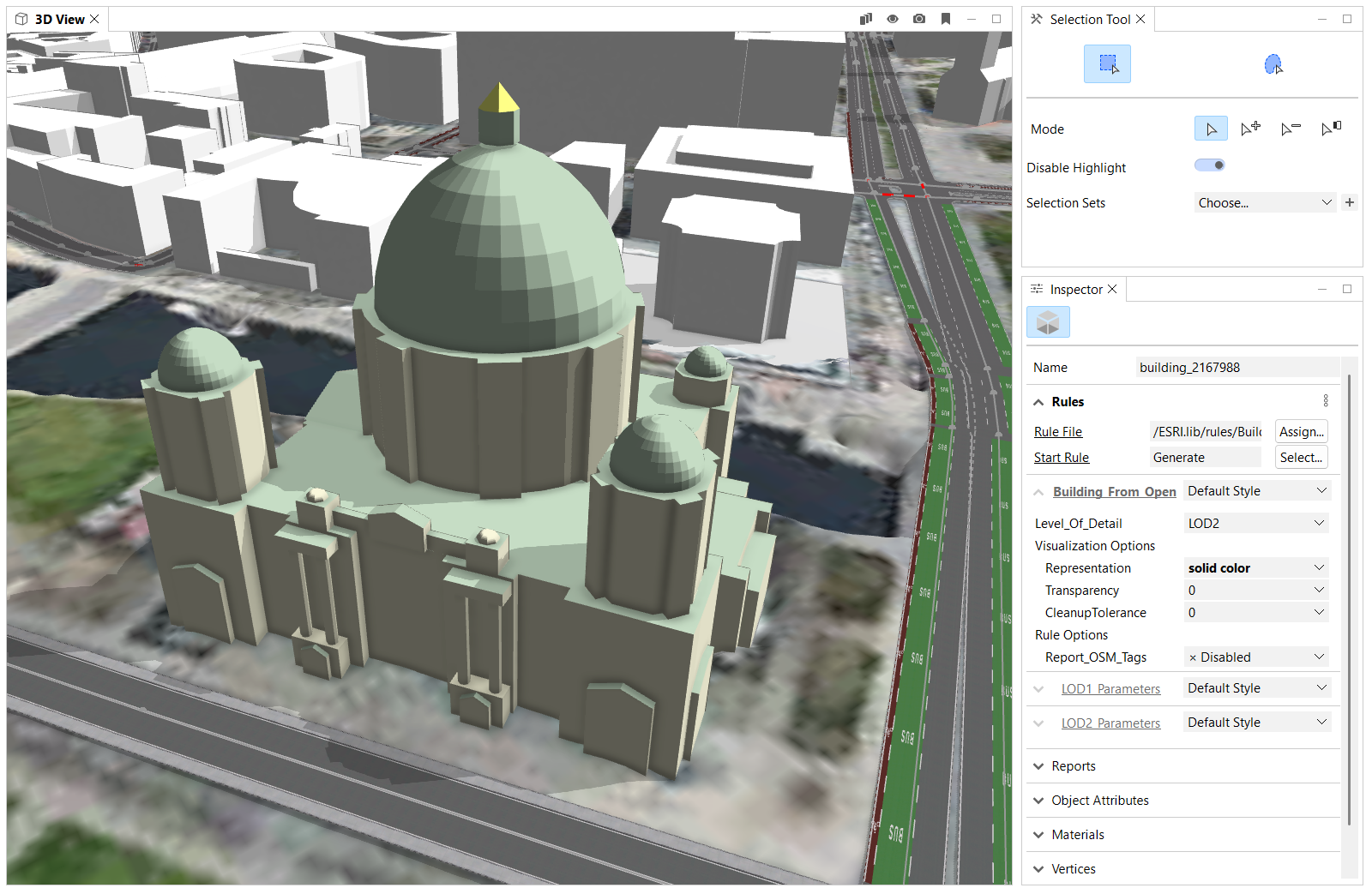Image resolution: width=1372 pixels, height=894 pixels.
Task: Switch to the Inspector tab
Action: (x=1075, y=290)
